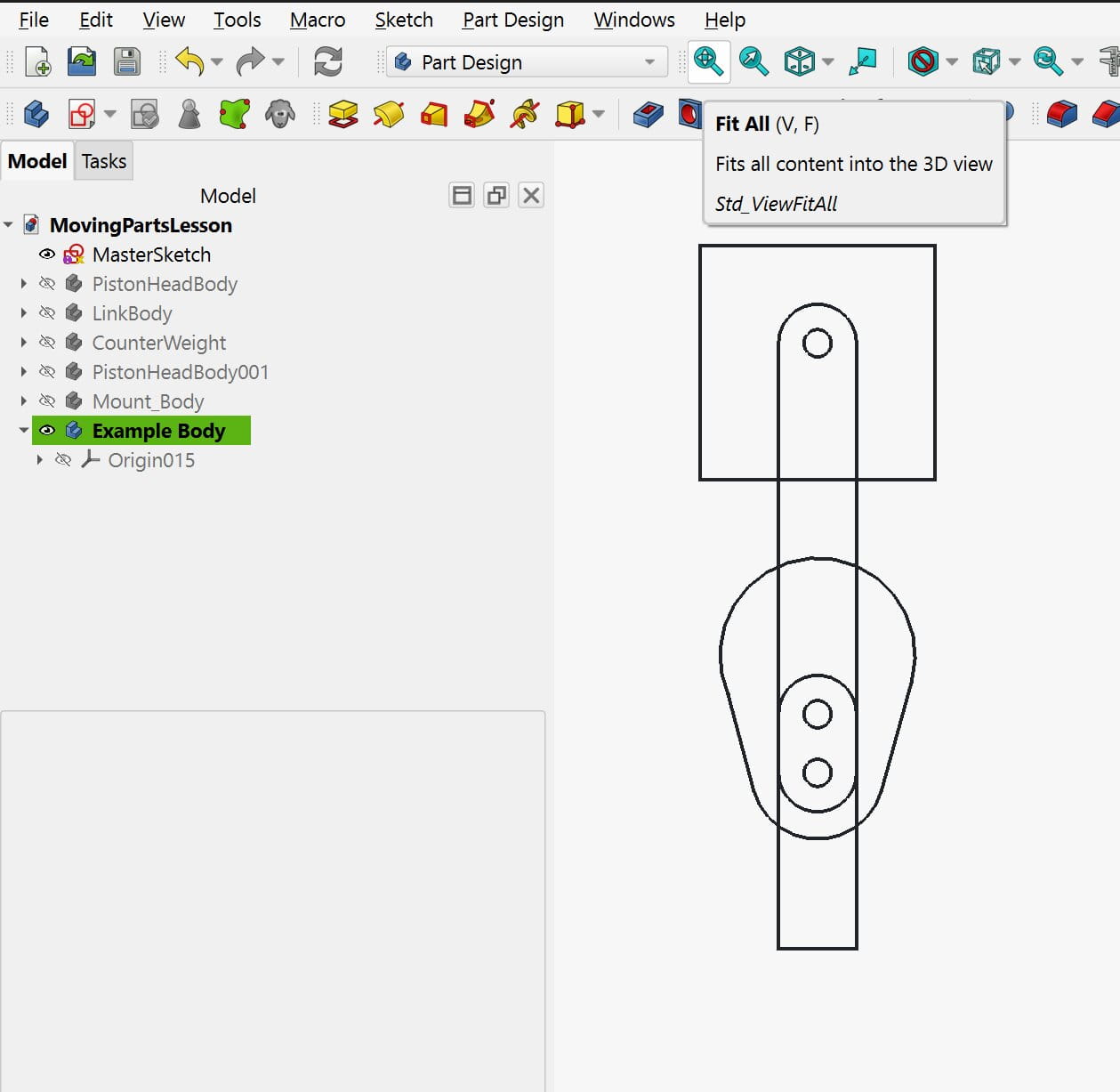1120x1092 pixels.
Task: Select MasterSketch in the model tree
Action: pyautogui.click(x=151, y=255)
